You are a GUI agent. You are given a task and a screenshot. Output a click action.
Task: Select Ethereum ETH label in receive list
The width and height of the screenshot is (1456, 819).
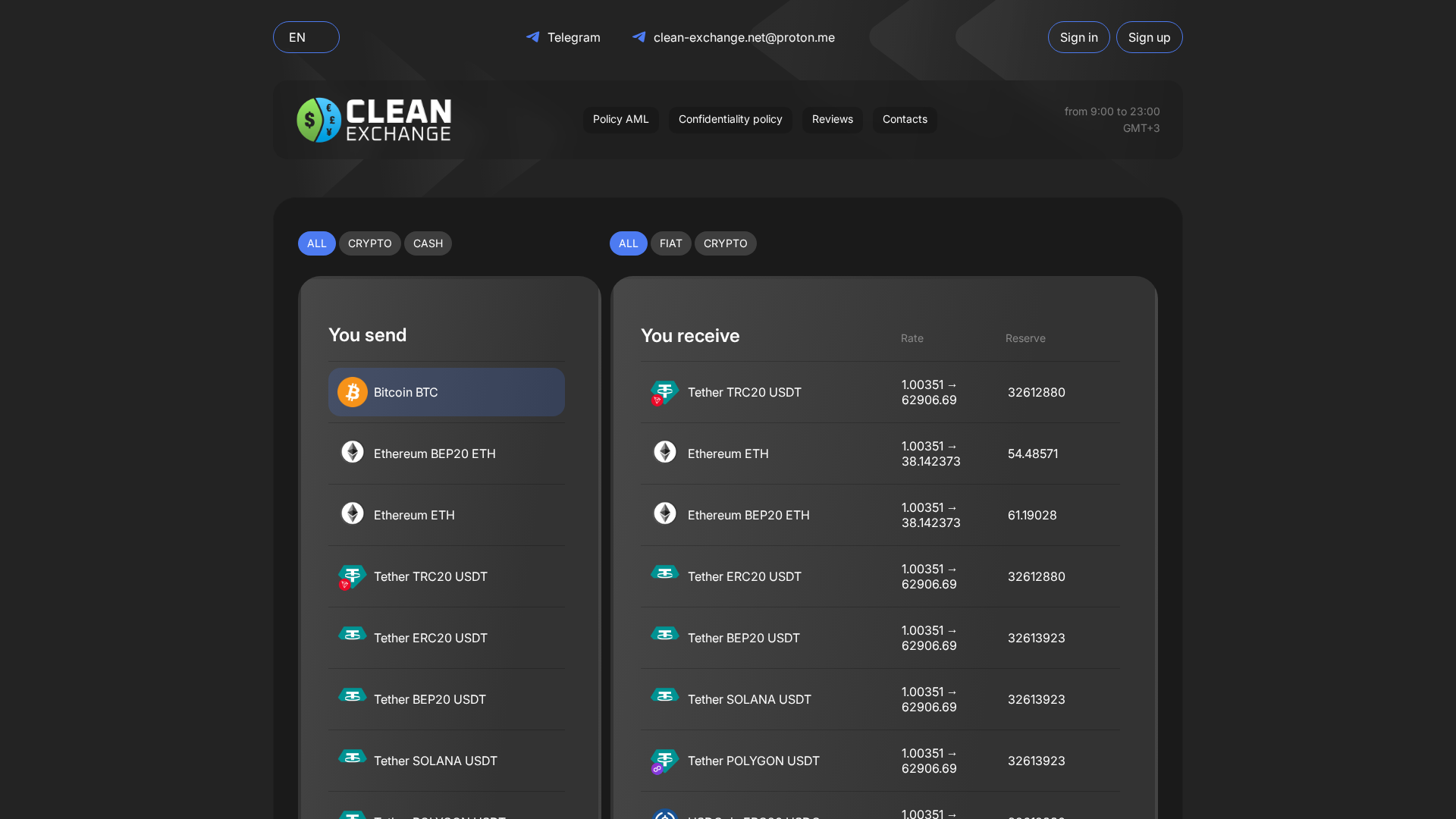[x=728, y=453]
